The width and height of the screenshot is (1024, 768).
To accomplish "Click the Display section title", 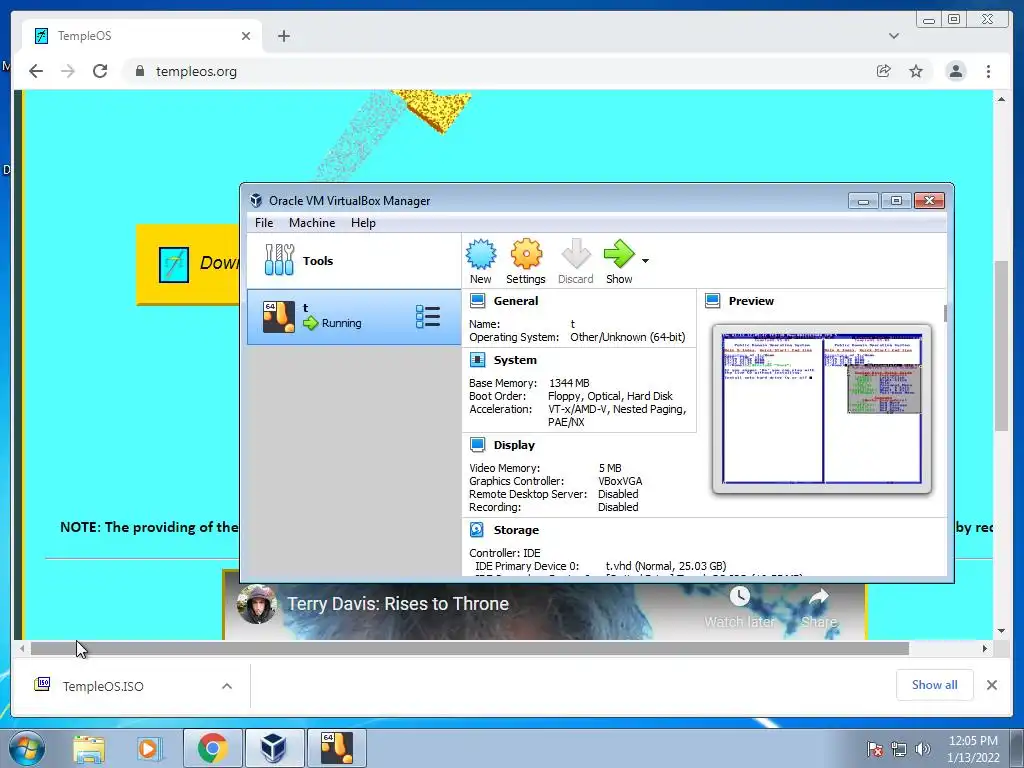I will click(x=514, y=445).
